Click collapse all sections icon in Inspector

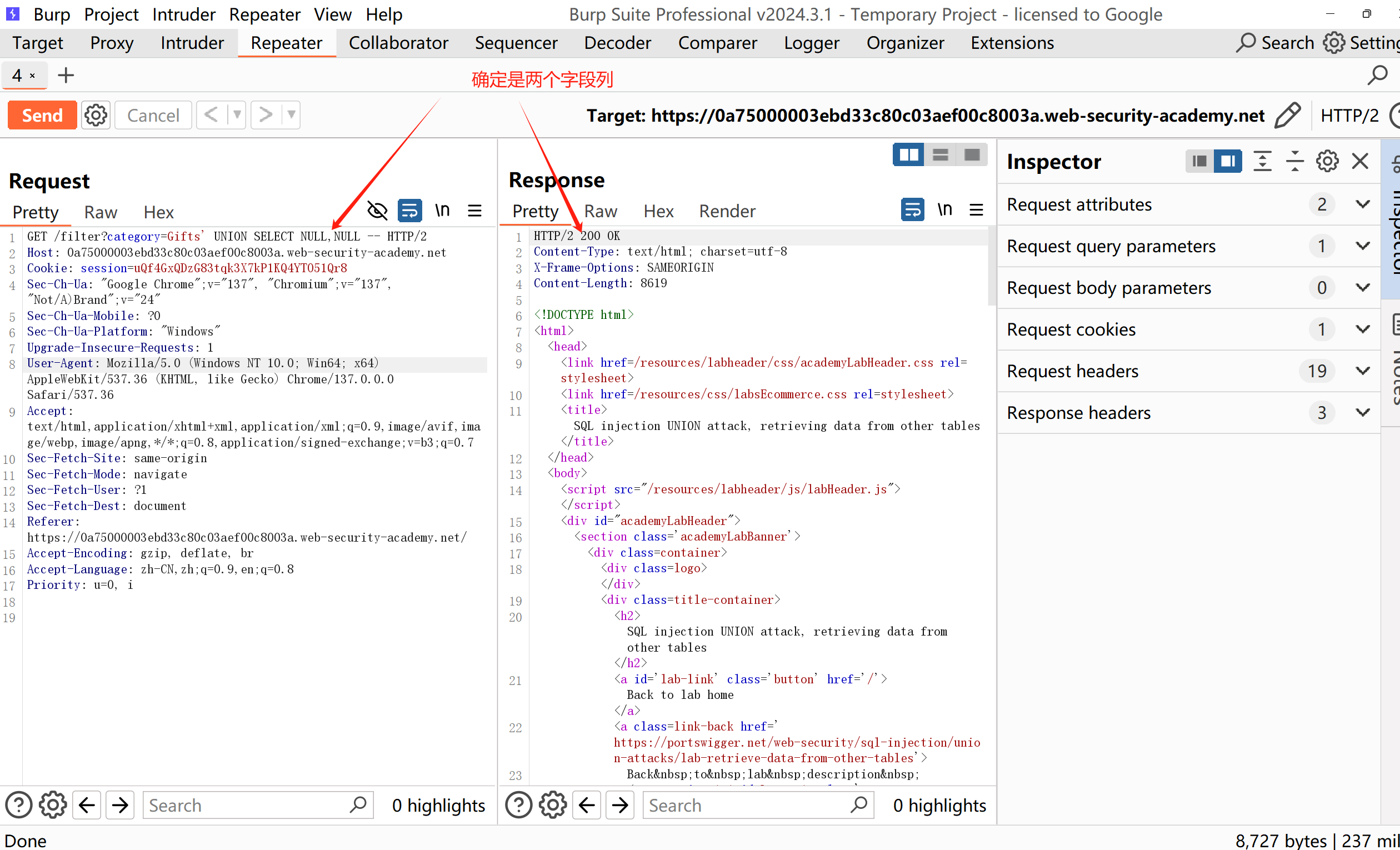pos(1294,162)
